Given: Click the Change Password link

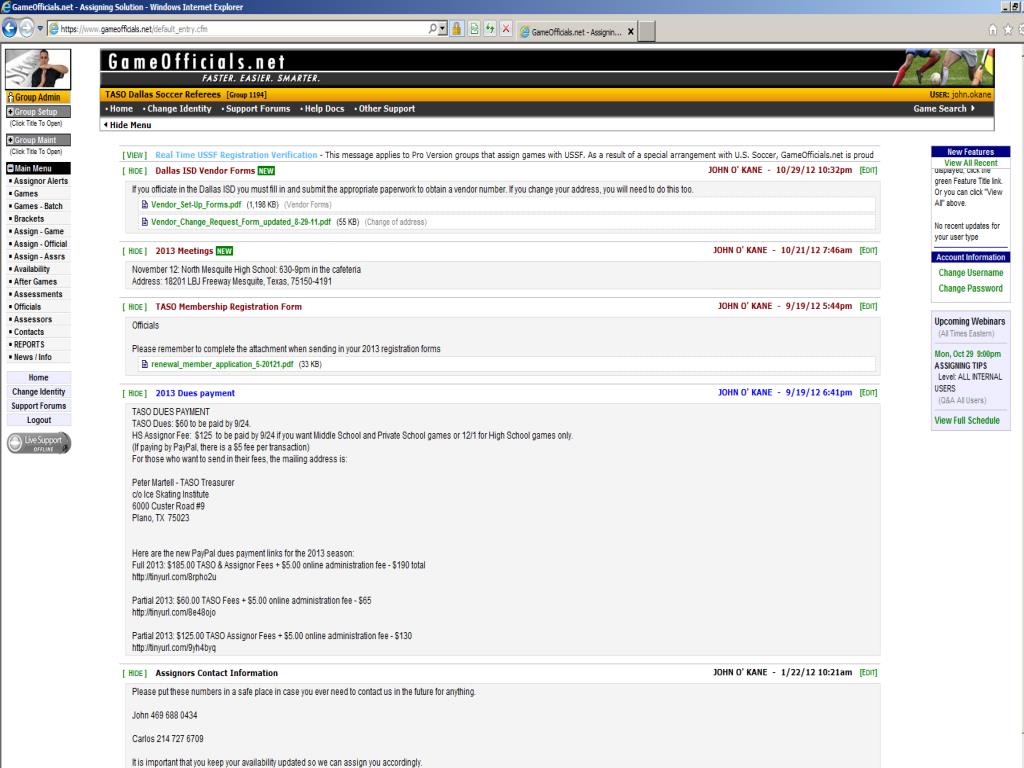Looking at the screenshot, I should point(970,289).
